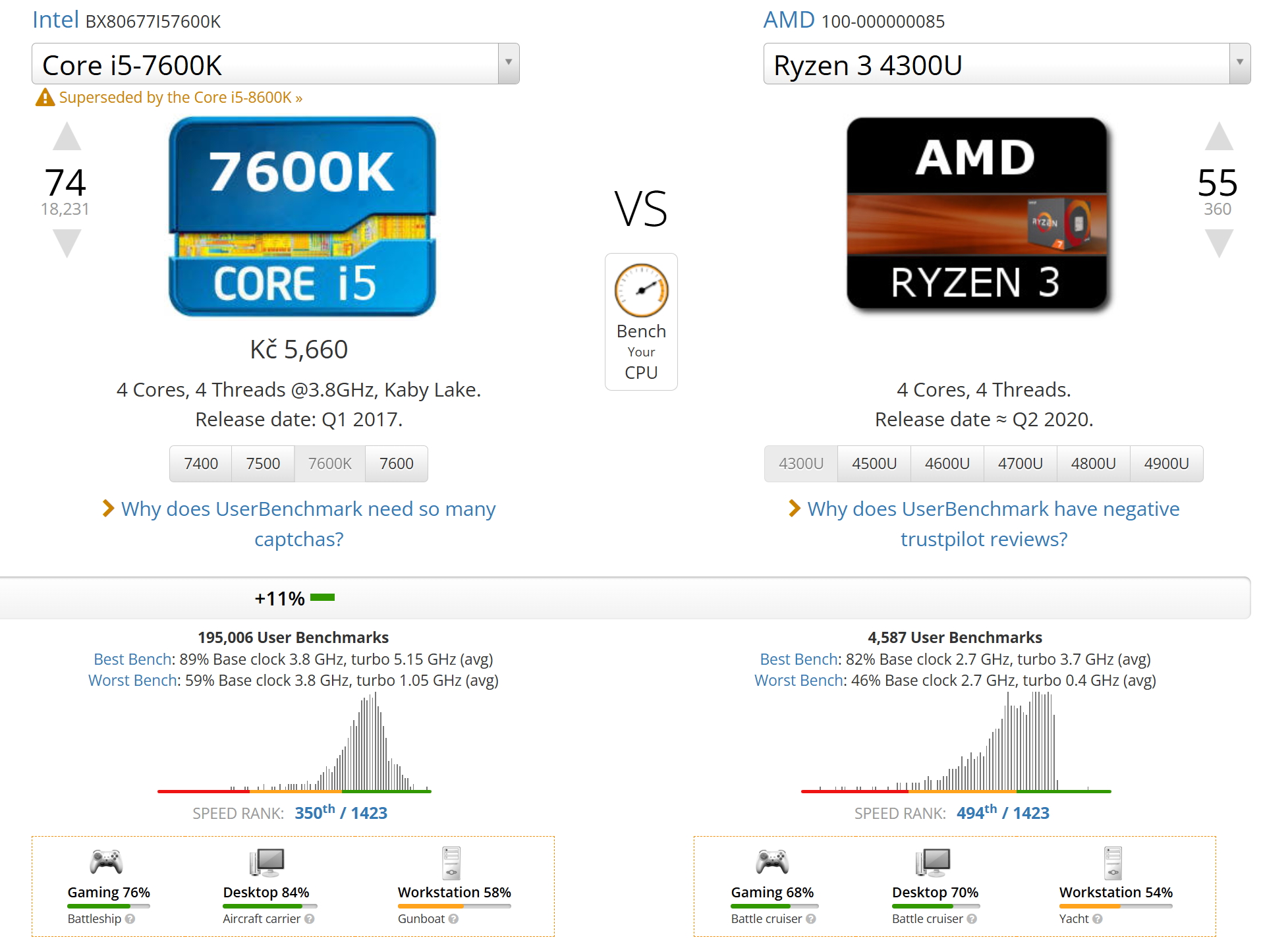The image size is (1261, 952).
Task: Click the Bench Your CPU speedometer icon
Action: coord(640,291)
